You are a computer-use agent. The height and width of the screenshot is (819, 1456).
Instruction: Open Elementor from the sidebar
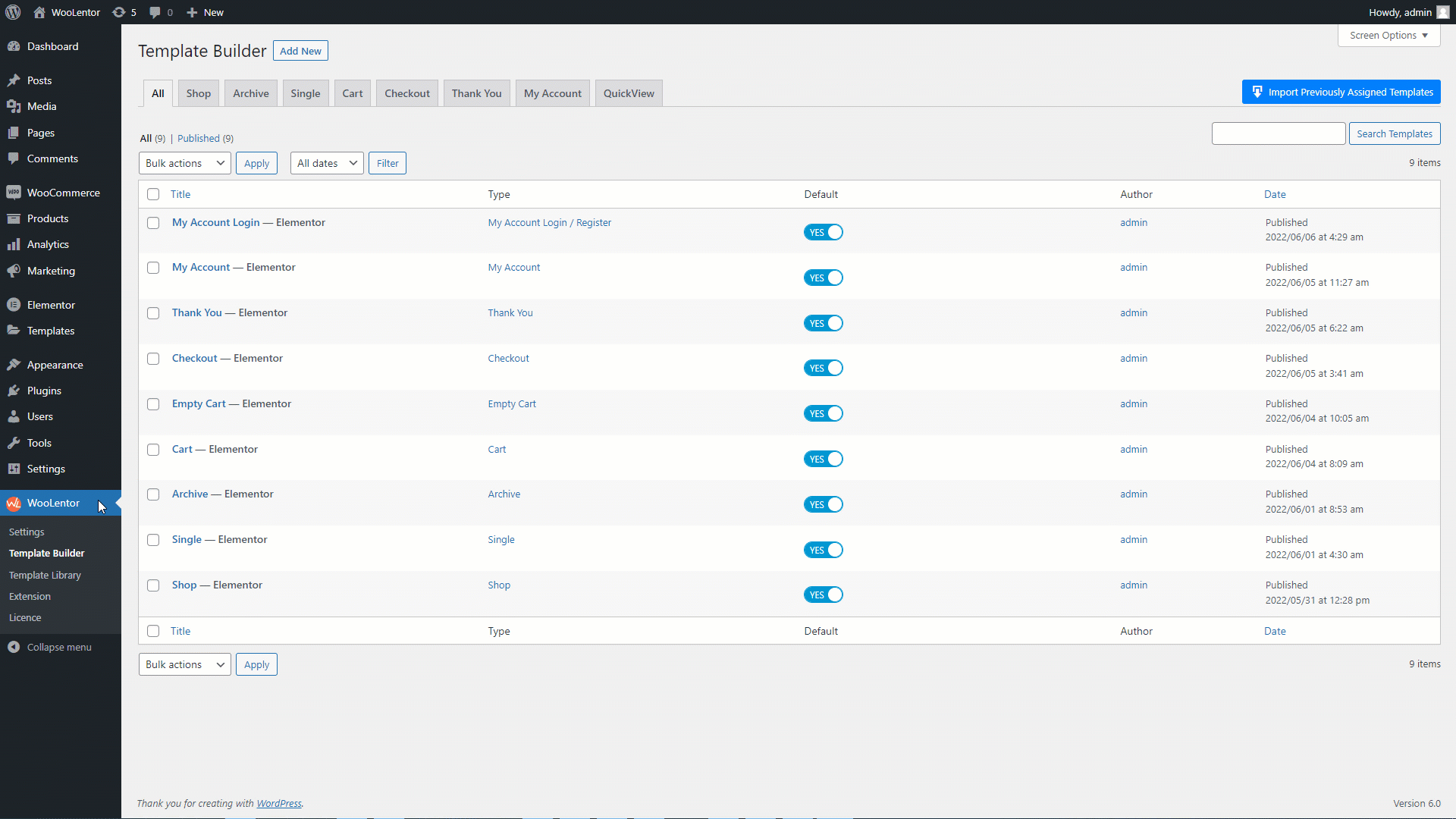coord(50,304)
